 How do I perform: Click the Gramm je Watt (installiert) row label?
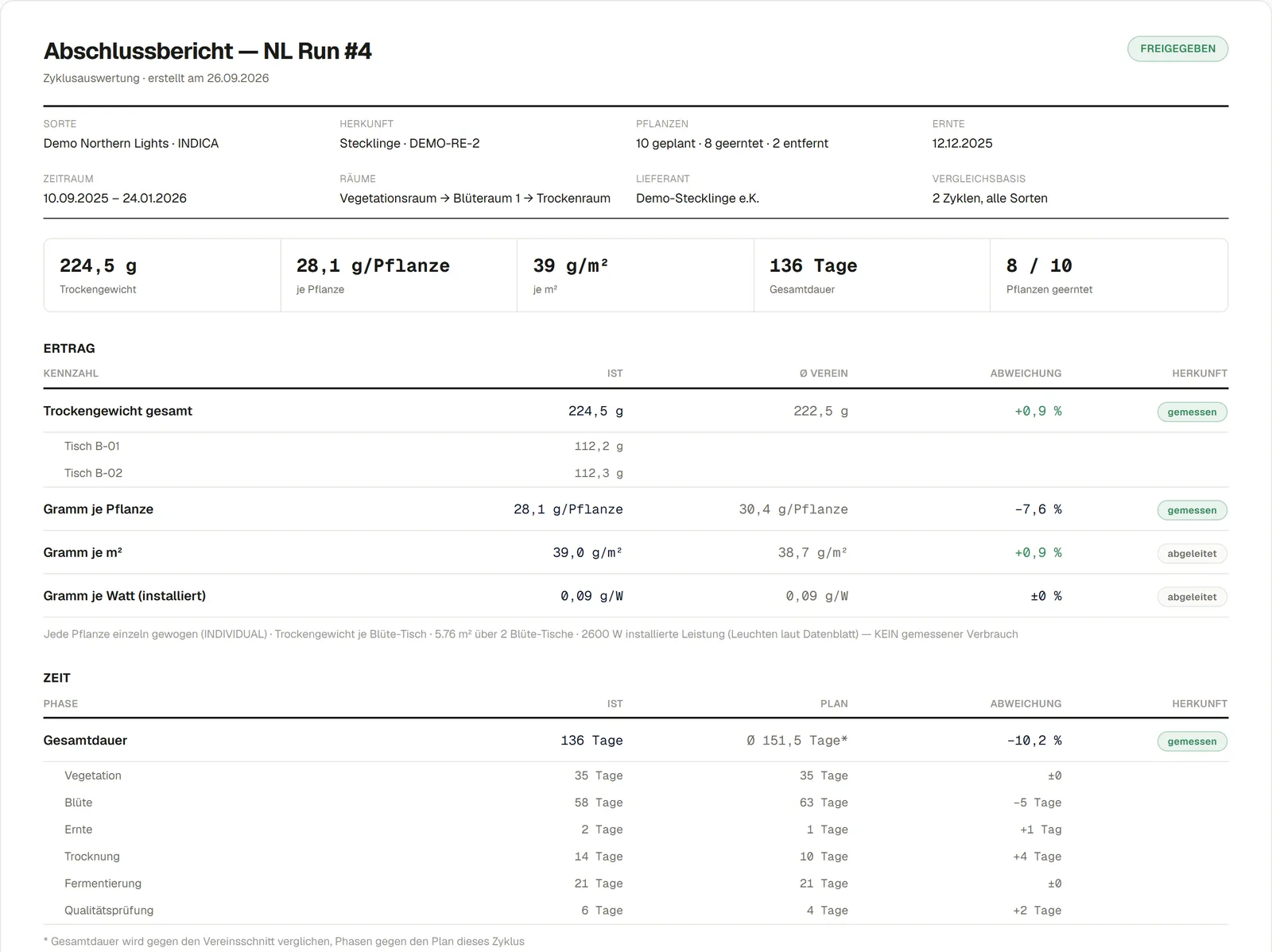[x=125, y=596]
